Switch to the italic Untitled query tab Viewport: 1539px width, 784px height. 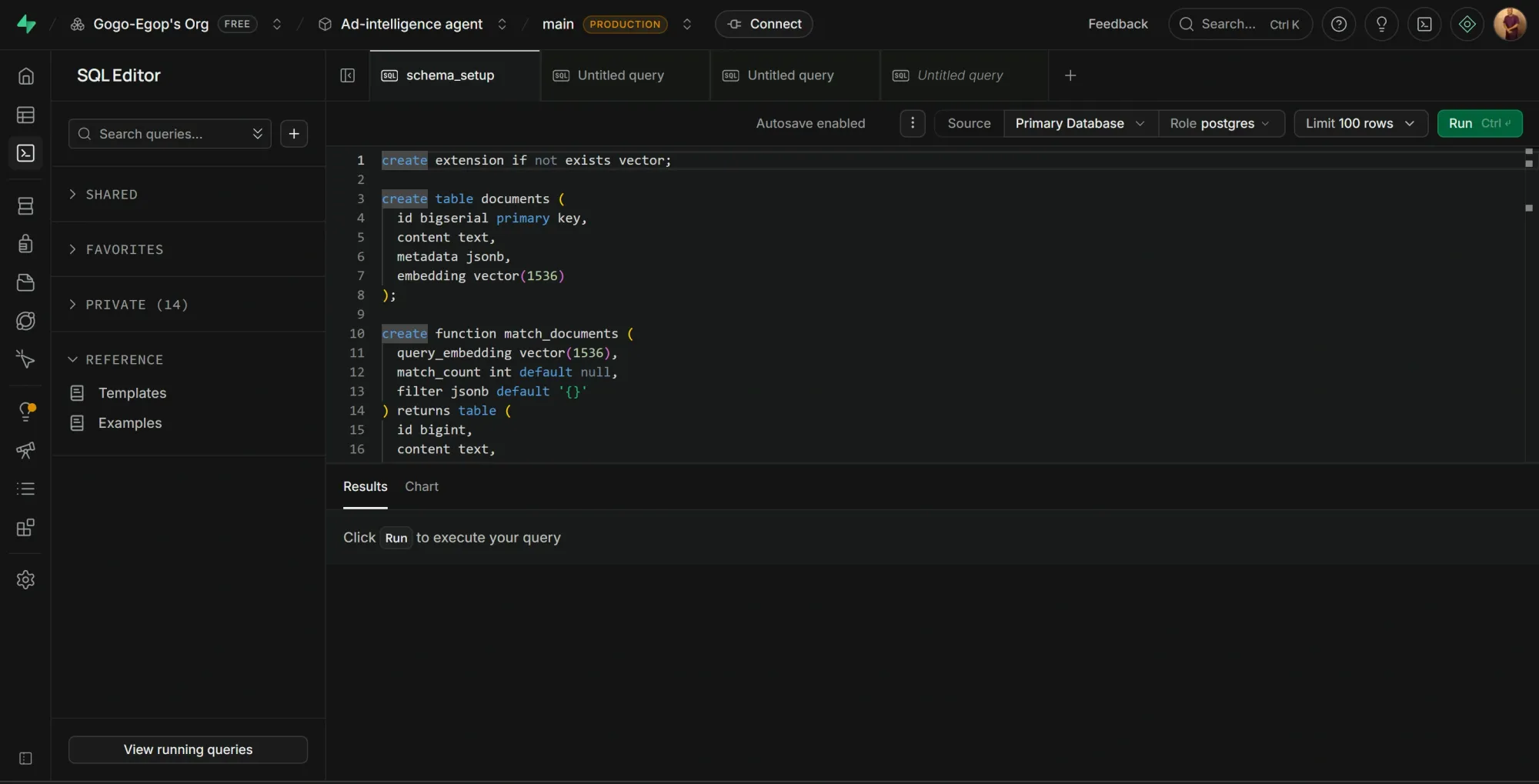coord(963,75)
